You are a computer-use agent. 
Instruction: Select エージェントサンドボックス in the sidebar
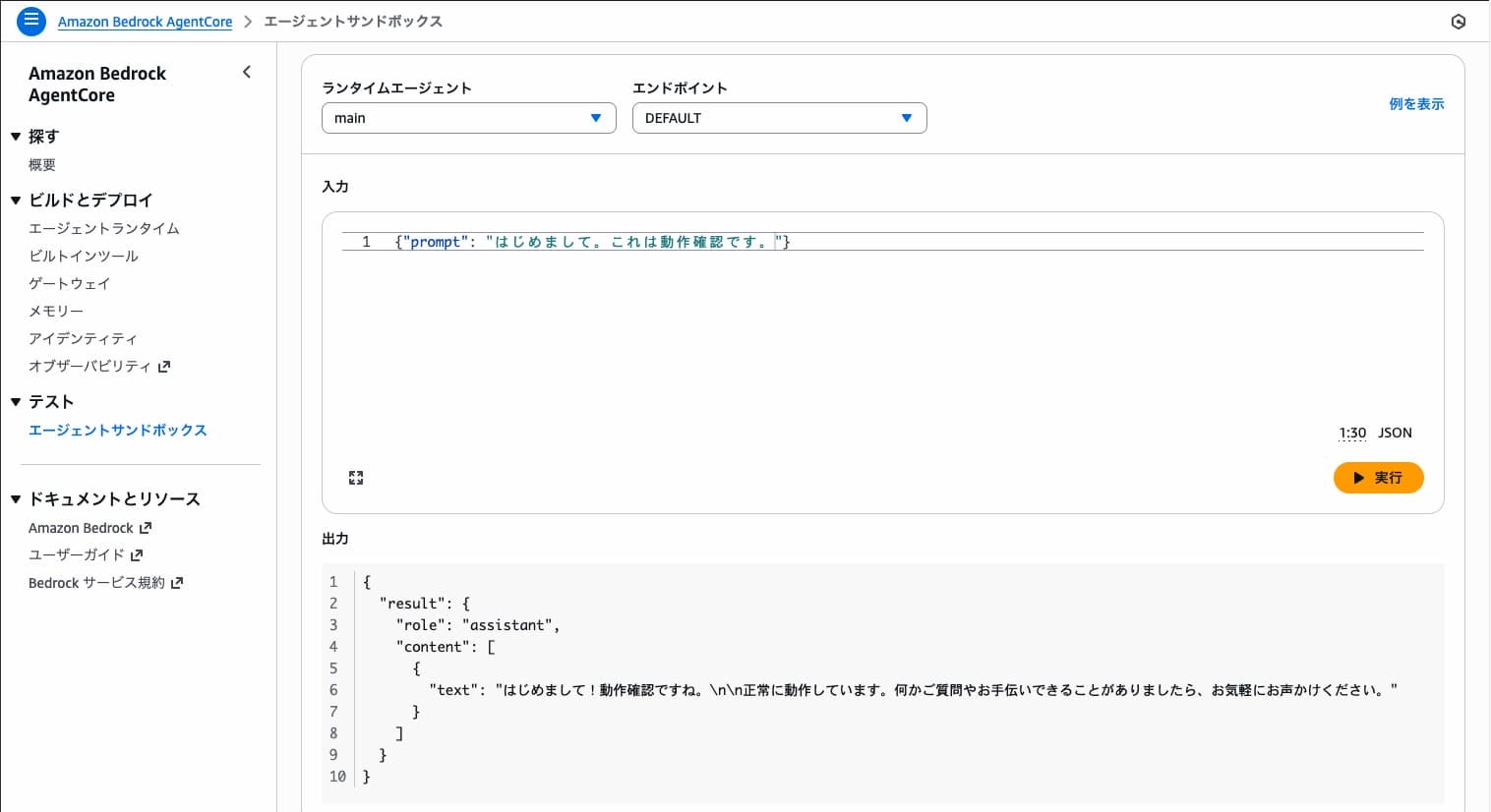pyautogui.click(x=118, y=431)
